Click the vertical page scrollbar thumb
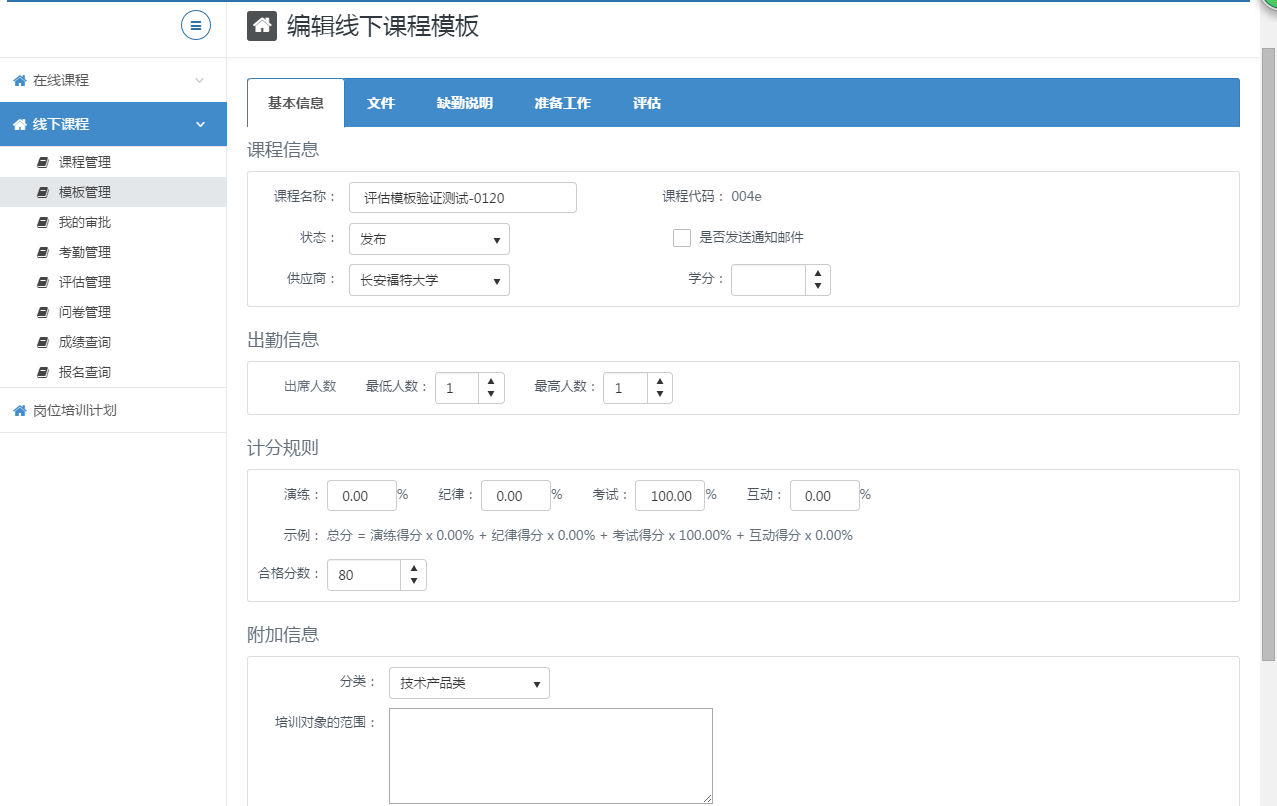This screenshot has width=1277, height=806. 1268,350
